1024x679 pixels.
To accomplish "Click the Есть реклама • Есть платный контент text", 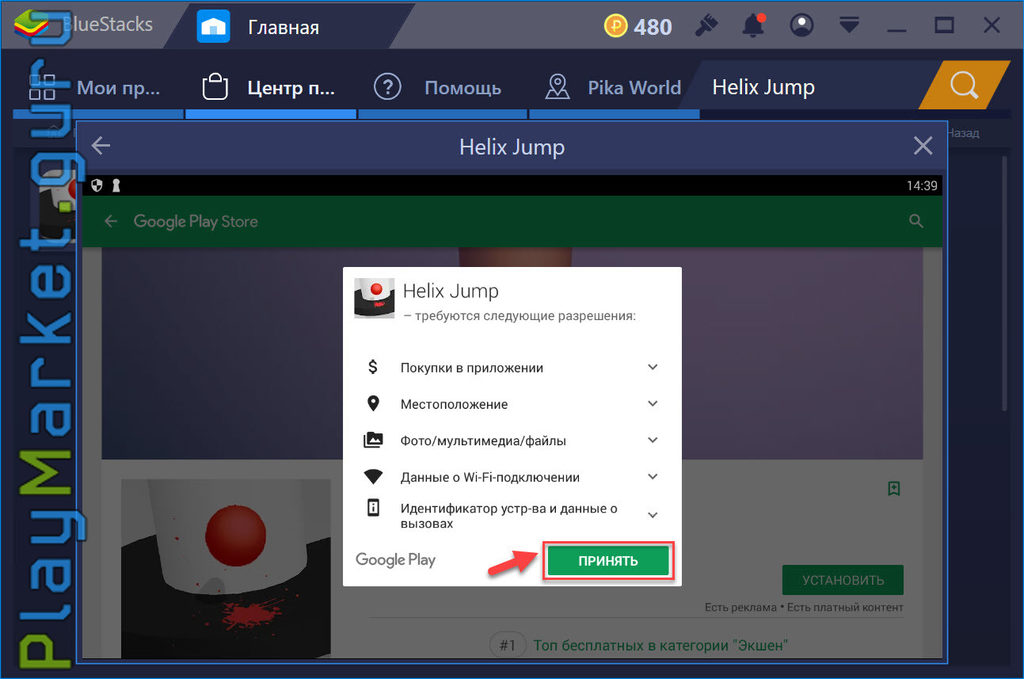I will 803,607.
